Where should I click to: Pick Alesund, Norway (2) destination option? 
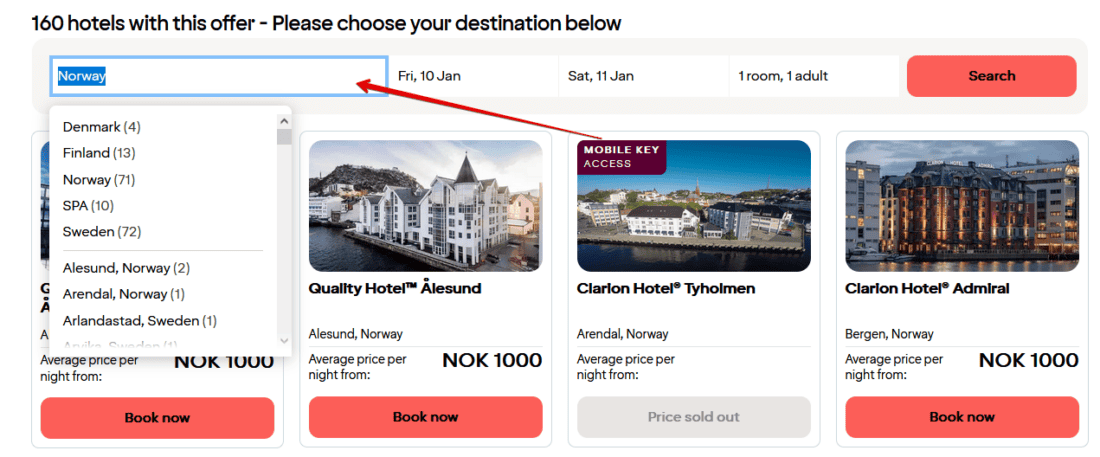tap(126, 268)
